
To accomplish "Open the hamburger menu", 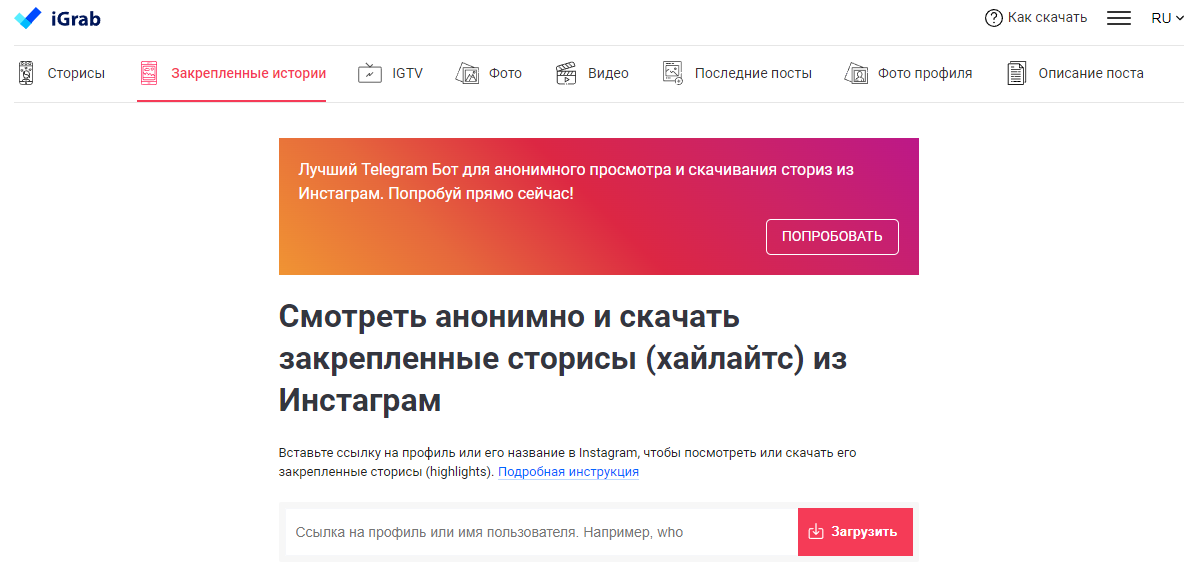I will [1119, 18].
